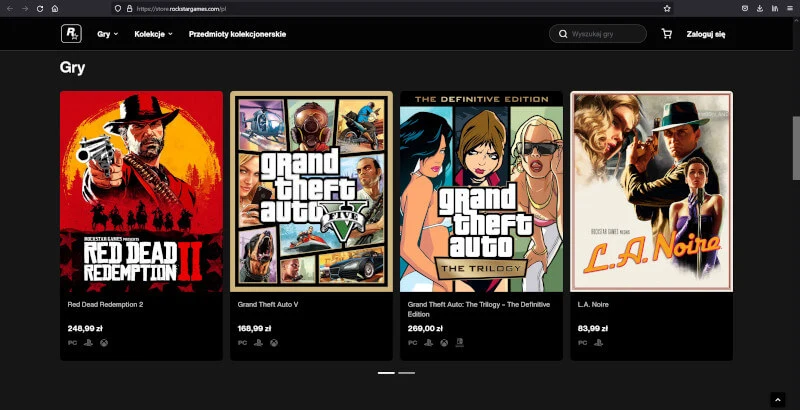800x410 pixels.
Task: Open the browser hamburger menu
Action: 790,9
